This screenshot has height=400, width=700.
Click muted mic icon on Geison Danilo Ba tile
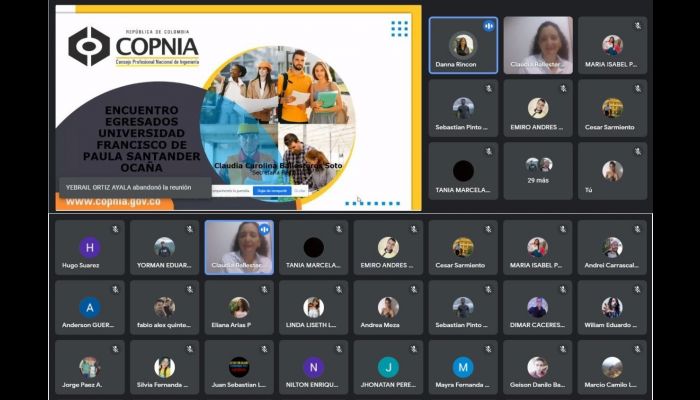tap(563, 349)
